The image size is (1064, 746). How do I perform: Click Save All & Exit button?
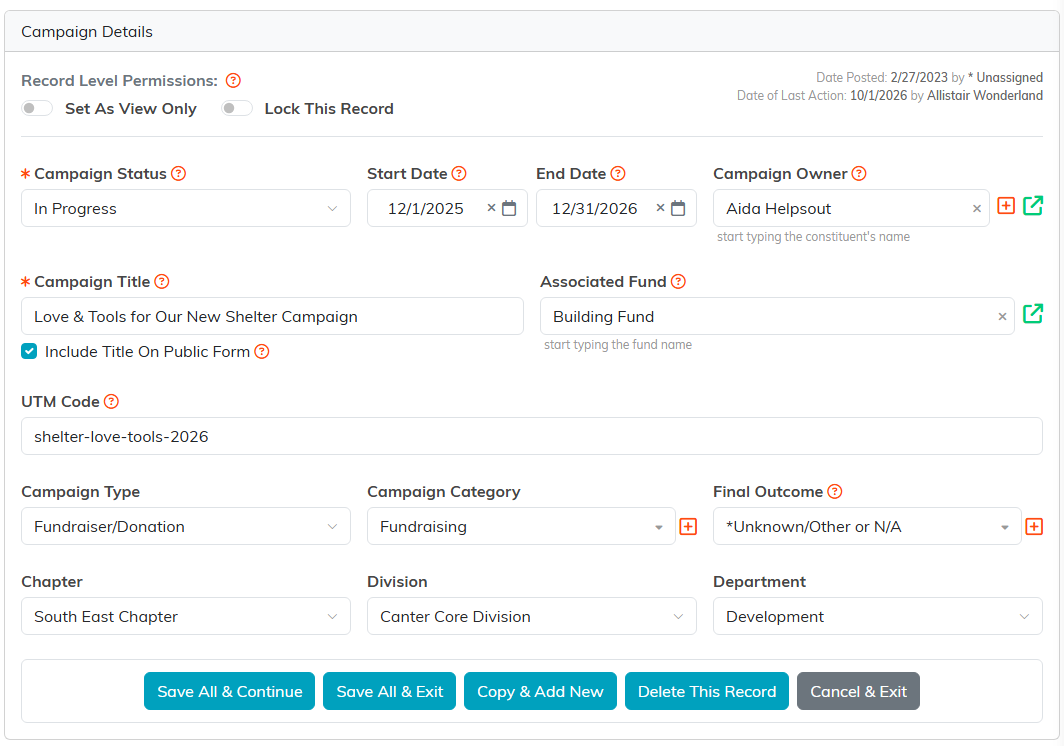pos(390,691)
